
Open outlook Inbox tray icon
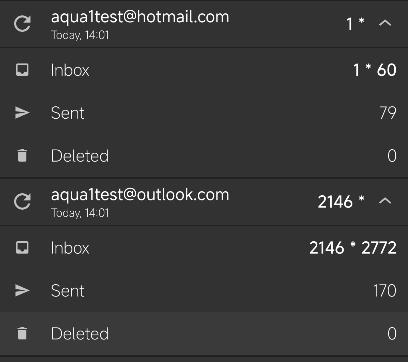click(x=22, y=248)
